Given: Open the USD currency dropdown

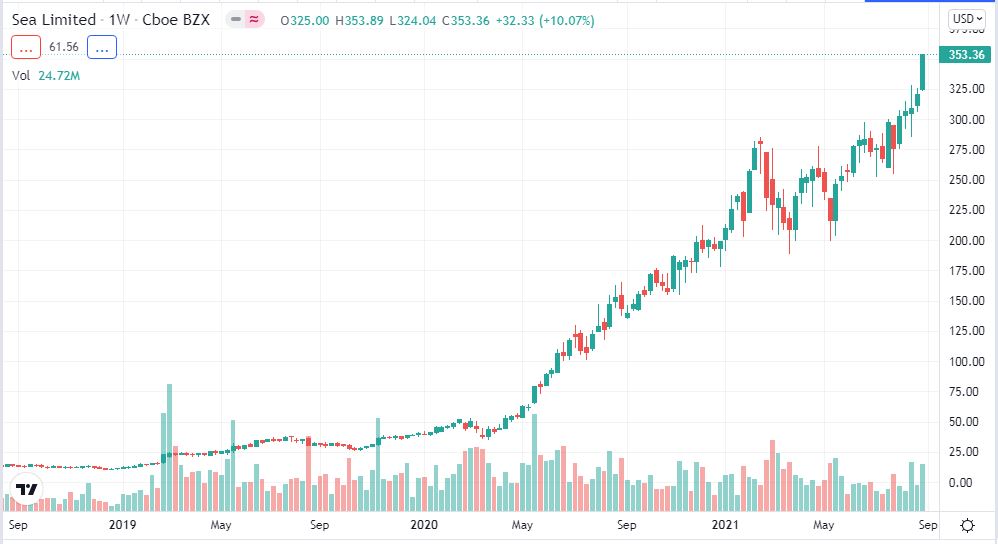Looking at the screenshot, I should pos(967,18).
